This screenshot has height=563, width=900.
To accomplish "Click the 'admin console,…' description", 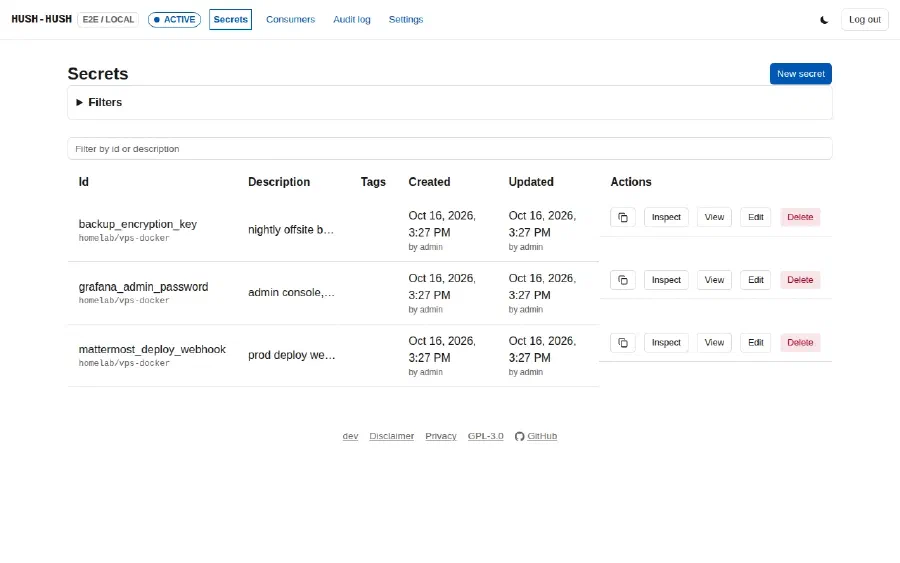I will coord(291,292).
